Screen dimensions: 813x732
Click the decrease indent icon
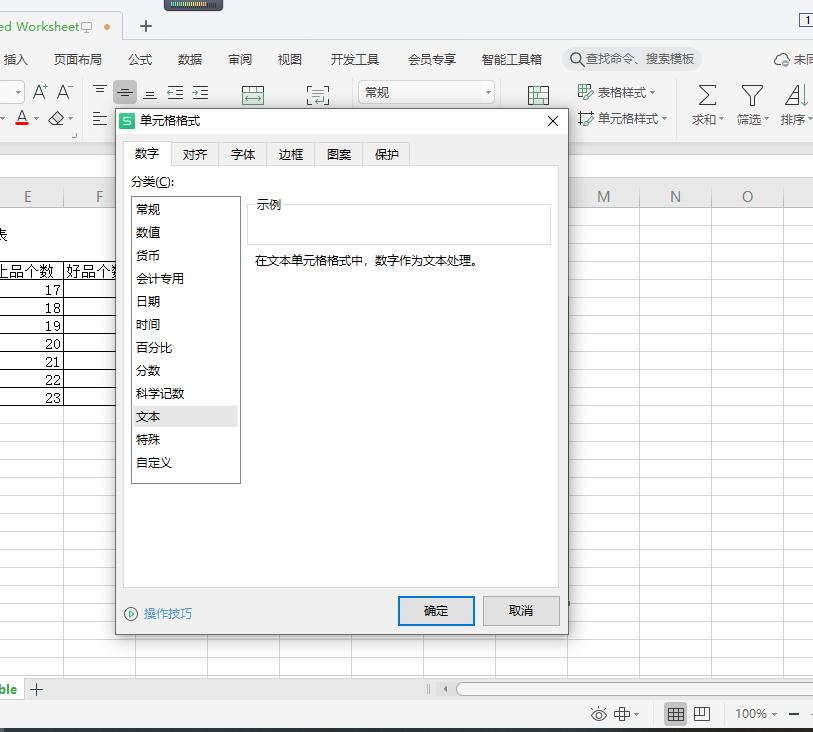(x=175, y=93)
